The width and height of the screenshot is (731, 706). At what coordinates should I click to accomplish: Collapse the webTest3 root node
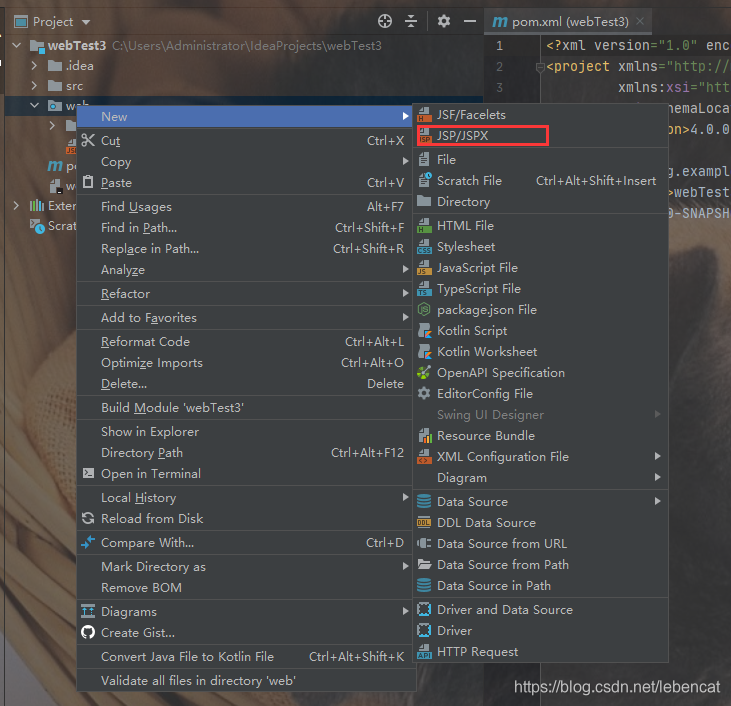(17, 45)
